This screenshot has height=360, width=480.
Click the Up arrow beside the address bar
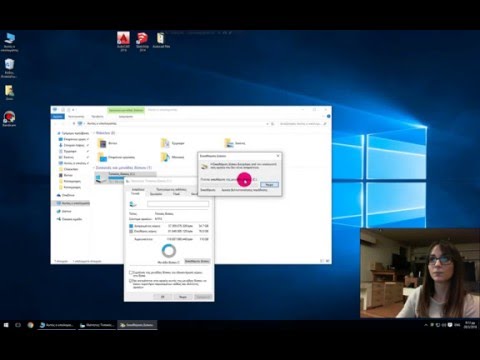(x=74, y=124)
